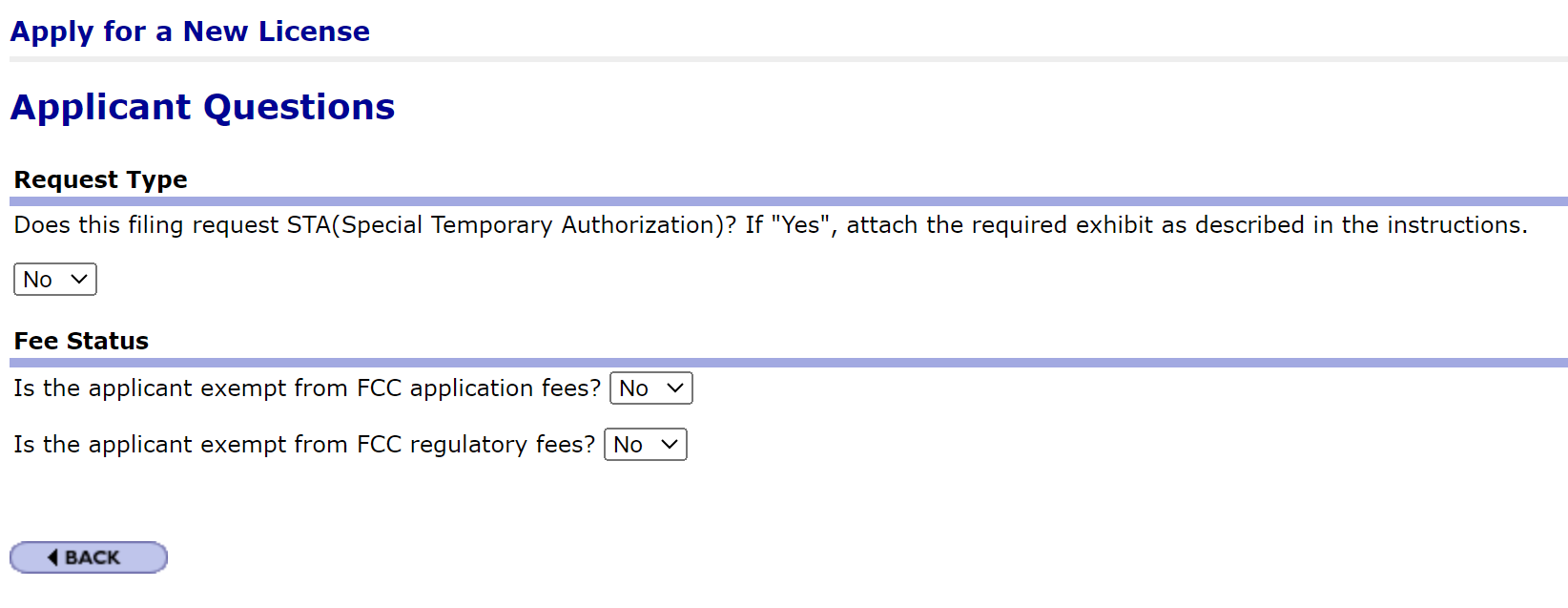Select the "Fee Status" section heading
1568x608 pixels.
81,341
